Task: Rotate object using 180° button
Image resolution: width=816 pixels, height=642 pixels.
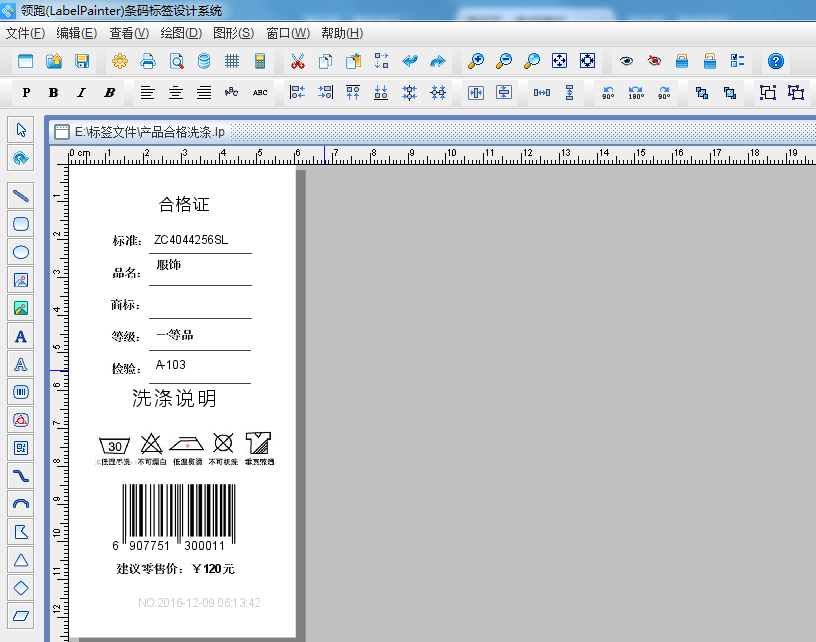Action: pos(636,93)
